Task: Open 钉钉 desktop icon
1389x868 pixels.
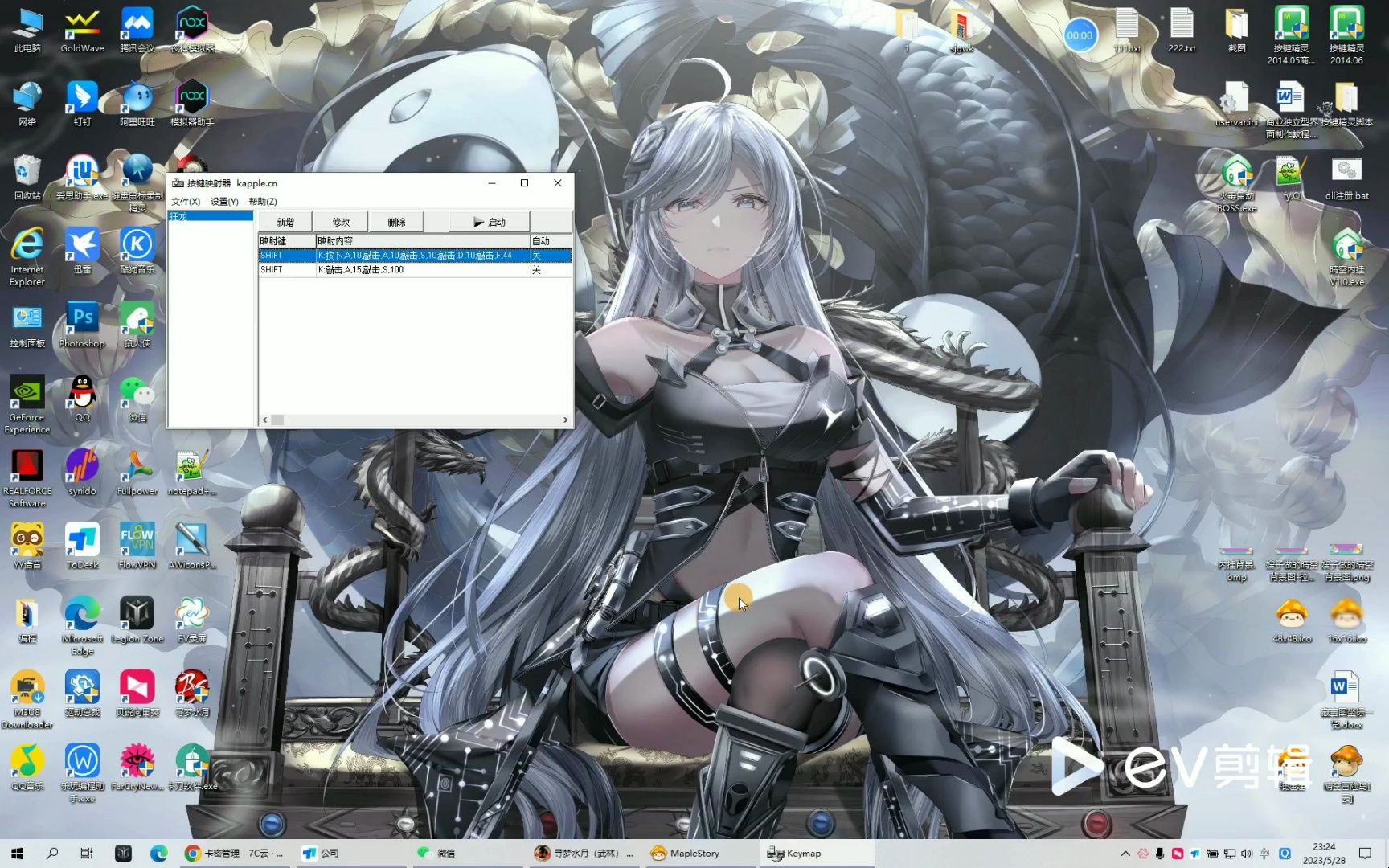Action: coord(82,104)
